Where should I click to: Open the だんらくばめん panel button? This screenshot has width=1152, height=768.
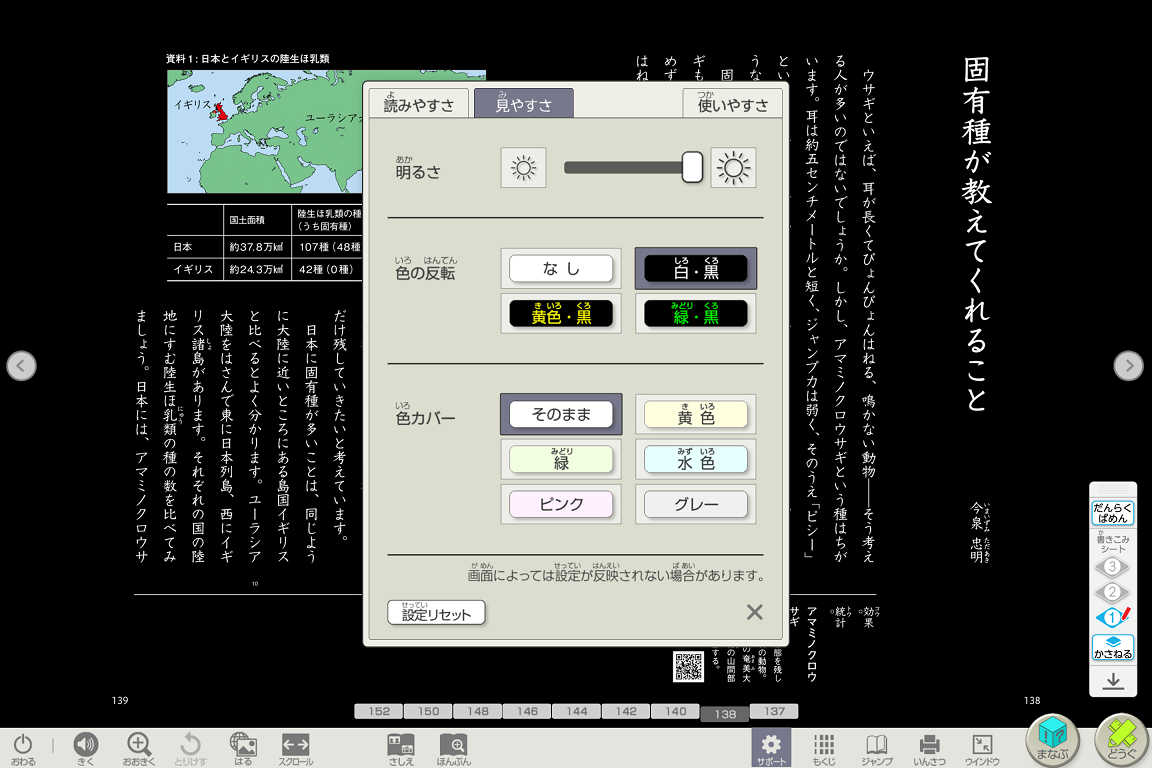(1112, 512)
